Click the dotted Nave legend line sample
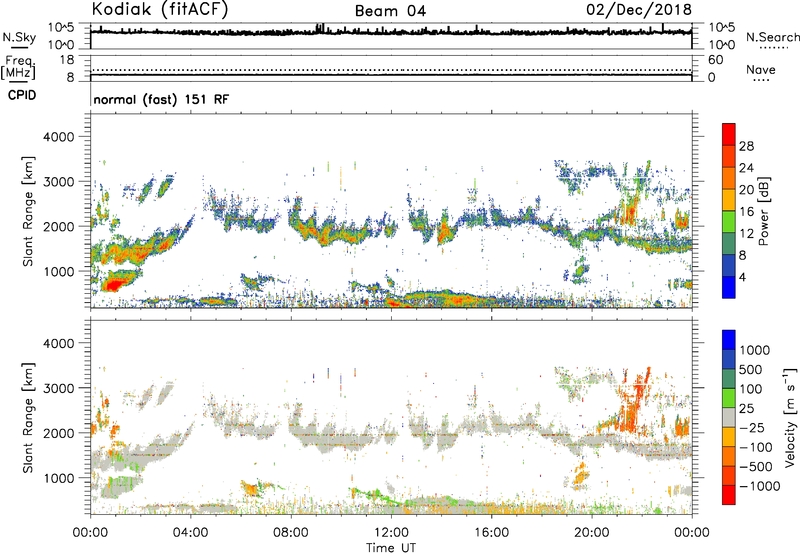800x554 pixels. [x=761, y=81]
